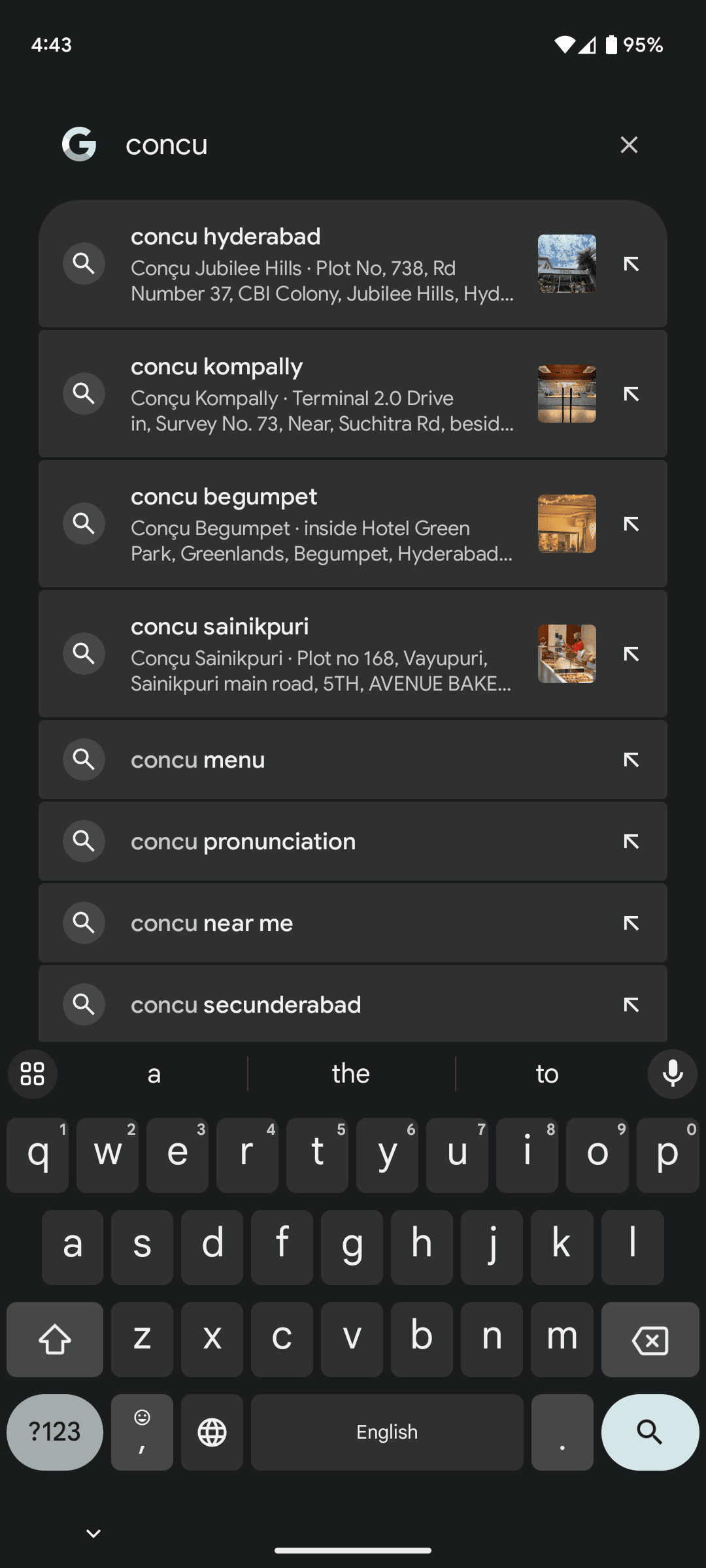
Task: Tap the emoji key on the keyboard
Action: (142, 1432)
